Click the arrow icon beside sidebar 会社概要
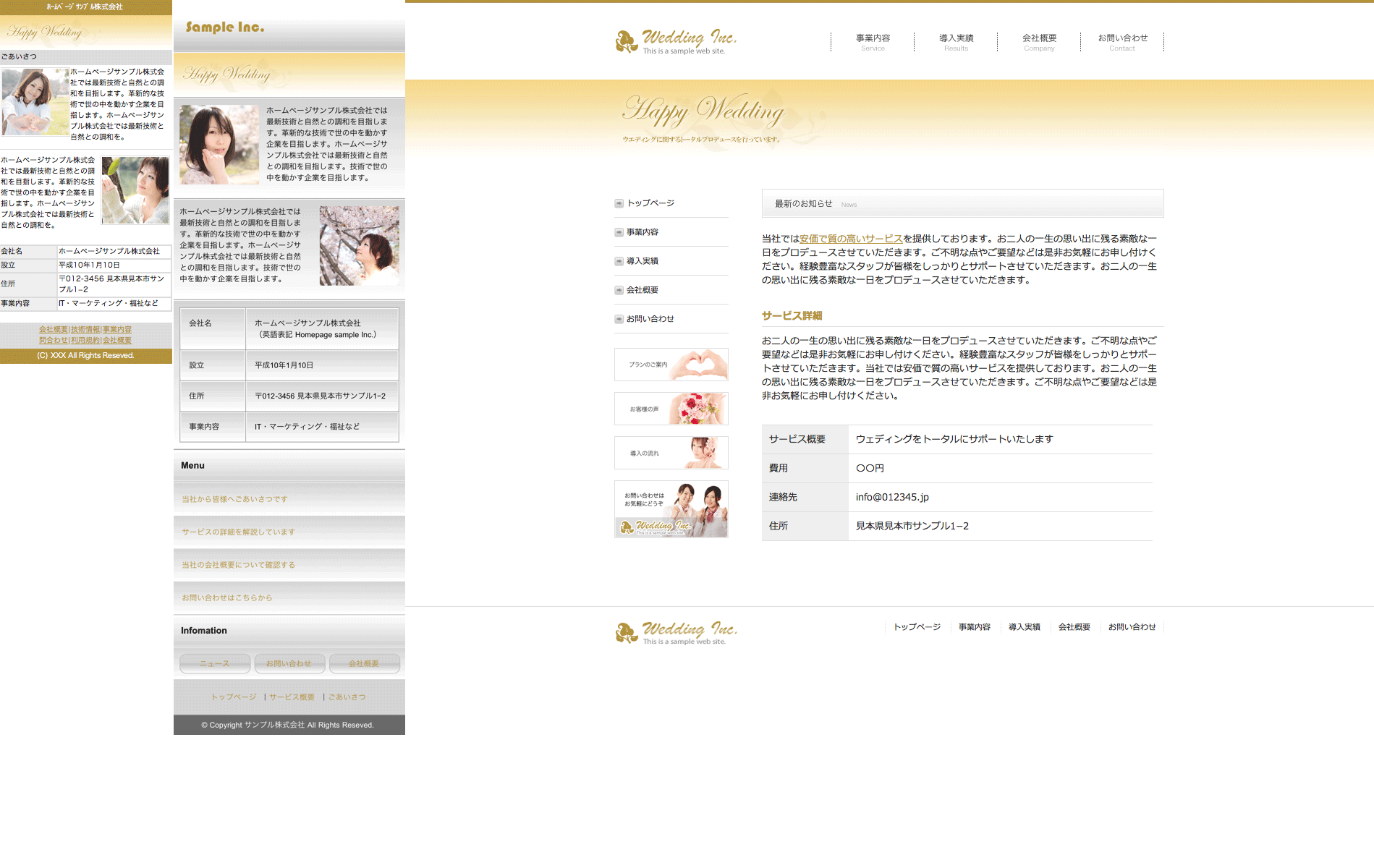 point(619,290)
